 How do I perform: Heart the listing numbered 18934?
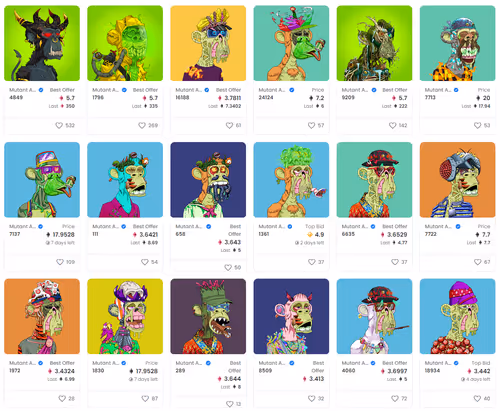(x=477, y=398)
